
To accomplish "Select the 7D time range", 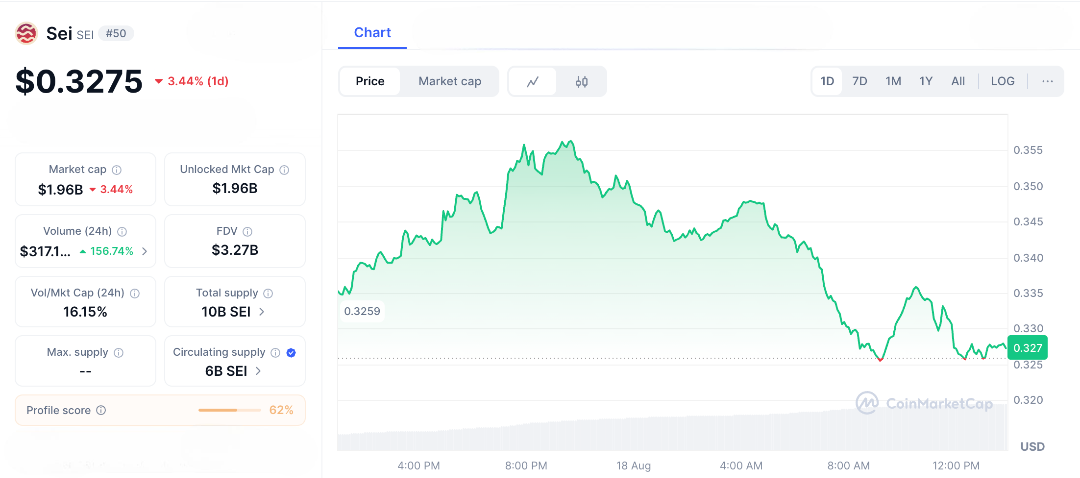I will click(x=860, y=81).
